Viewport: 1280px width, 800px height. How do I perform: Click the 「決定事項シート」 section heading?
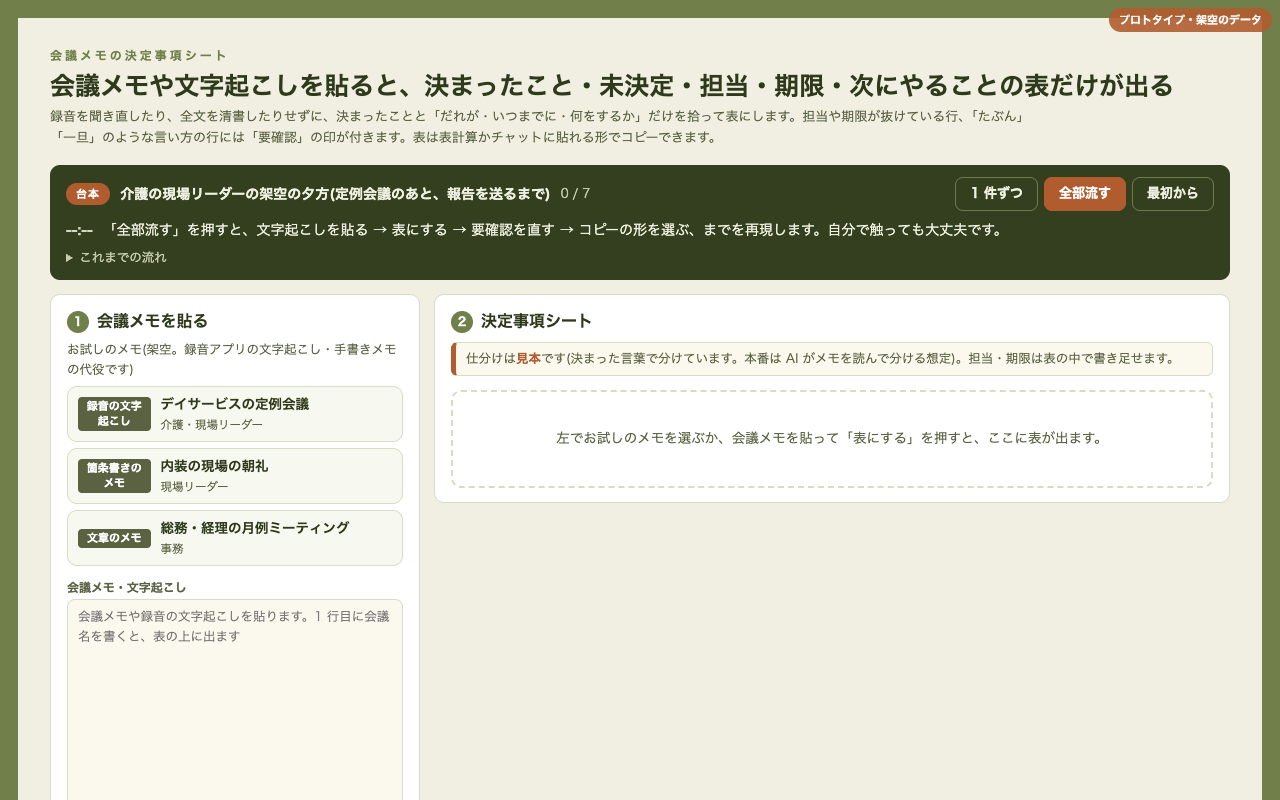click(x=536, y=321)
